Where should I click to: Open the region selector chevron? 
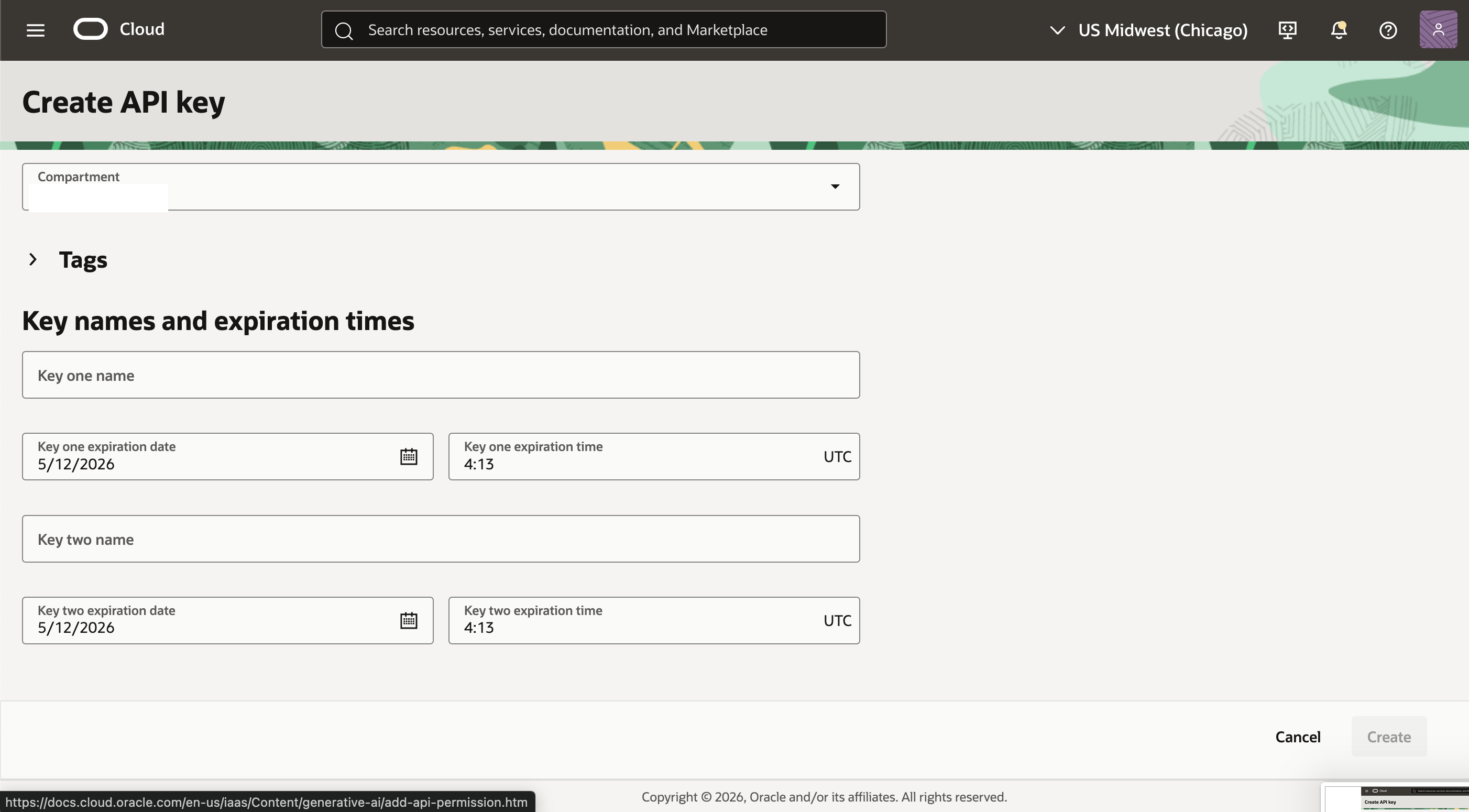pyautogui.click(x=1058, y=30)
